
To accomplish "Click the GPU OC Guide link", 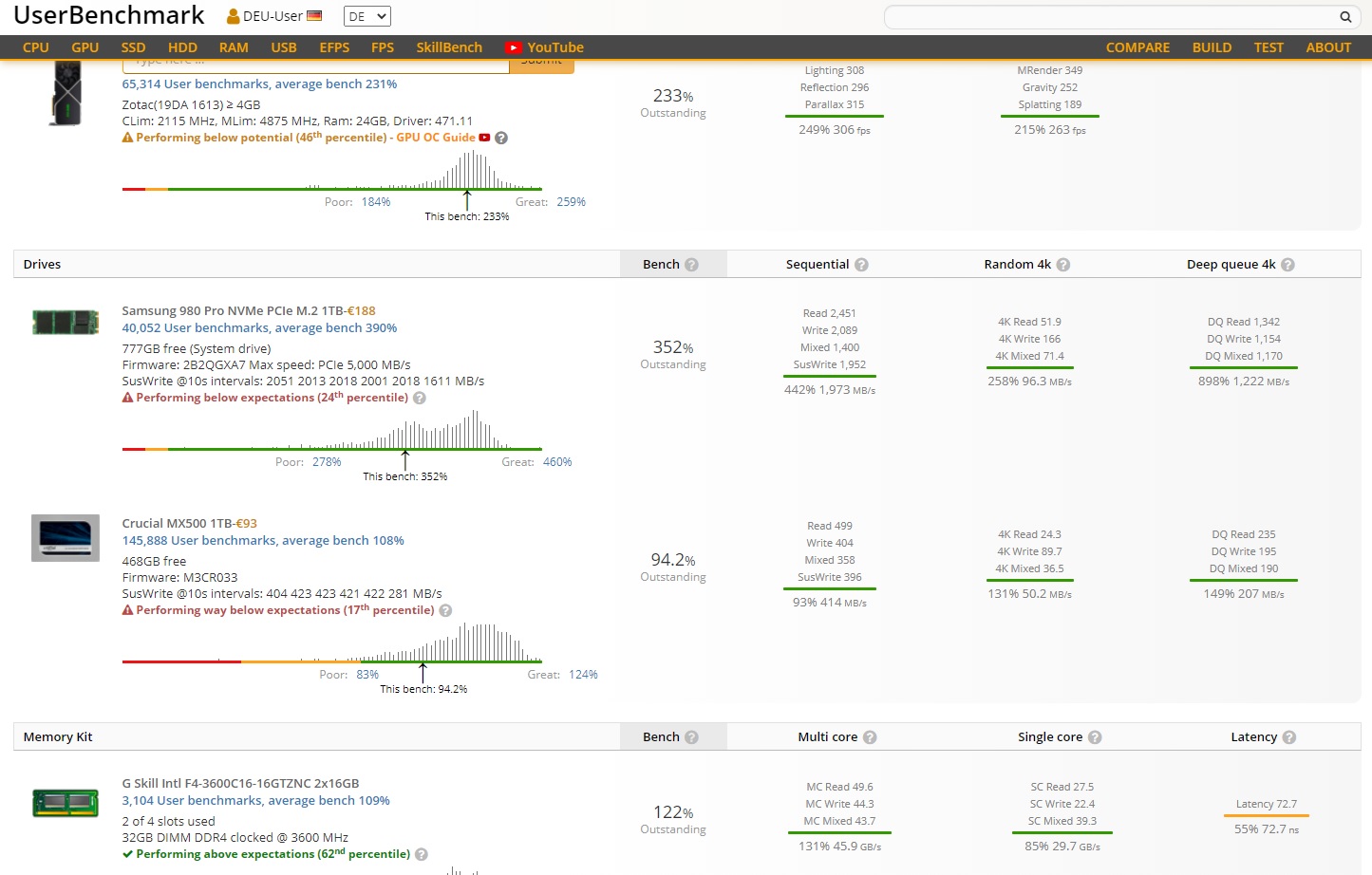I will coord(436,138).
